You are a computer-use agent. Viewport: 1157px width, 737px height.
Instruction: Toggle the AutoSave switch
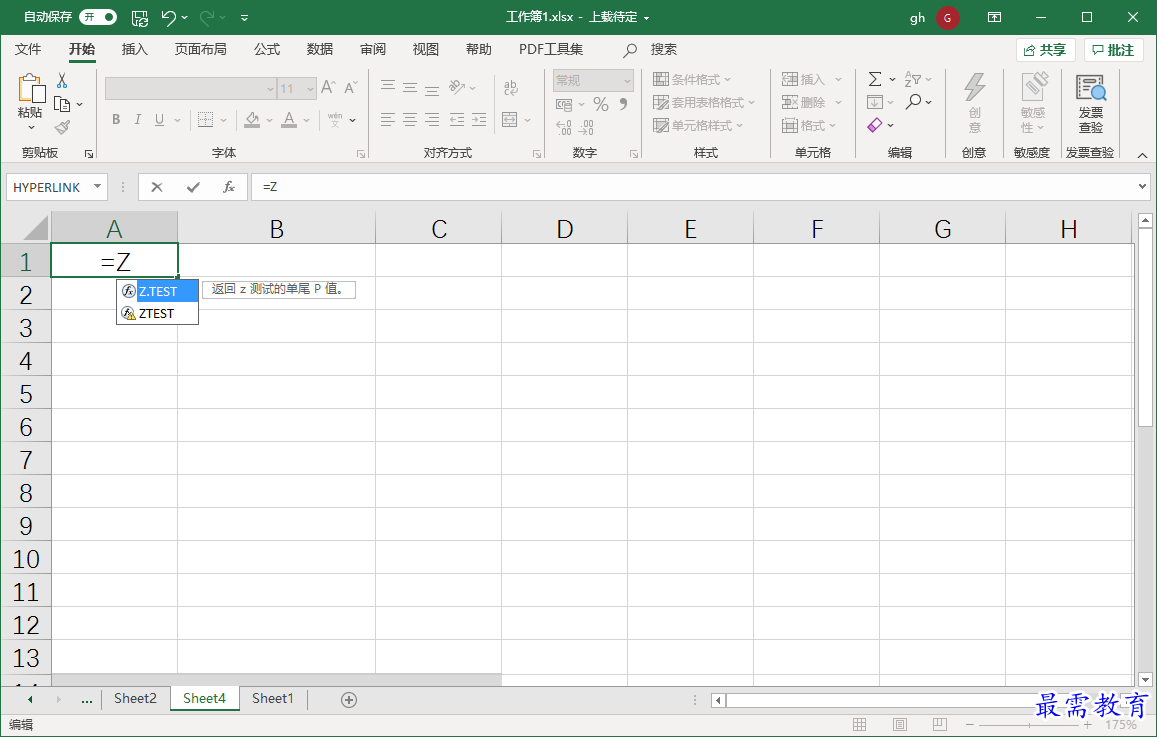click(98, 17)
